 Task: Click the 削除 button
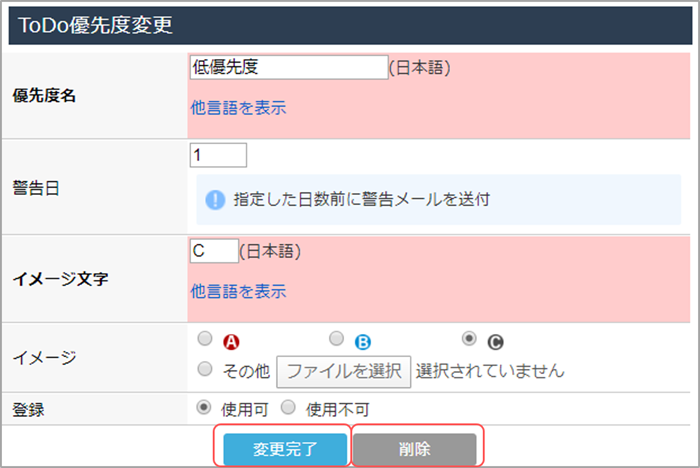415,449
